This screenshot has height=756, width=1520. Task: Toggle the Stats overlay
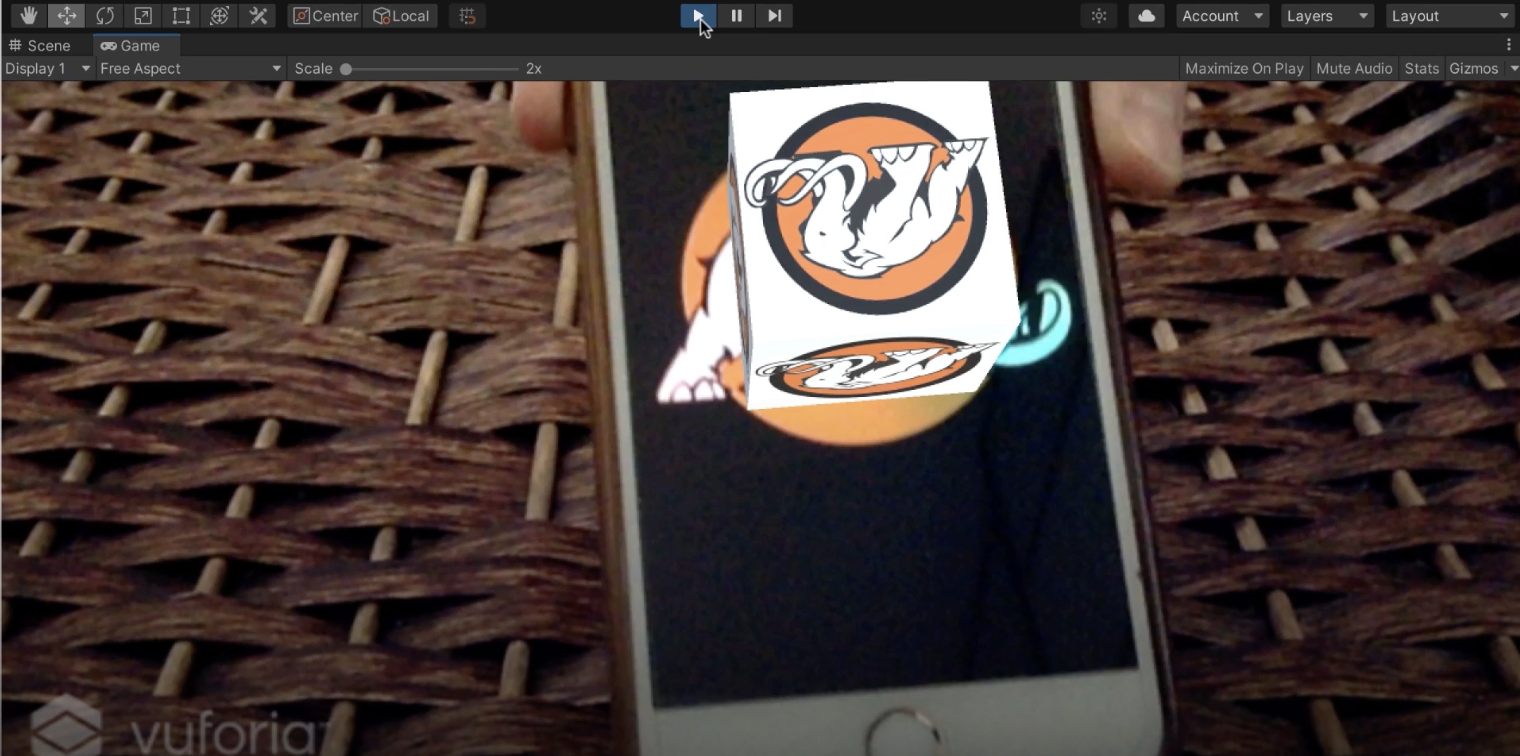point(1421,68)
